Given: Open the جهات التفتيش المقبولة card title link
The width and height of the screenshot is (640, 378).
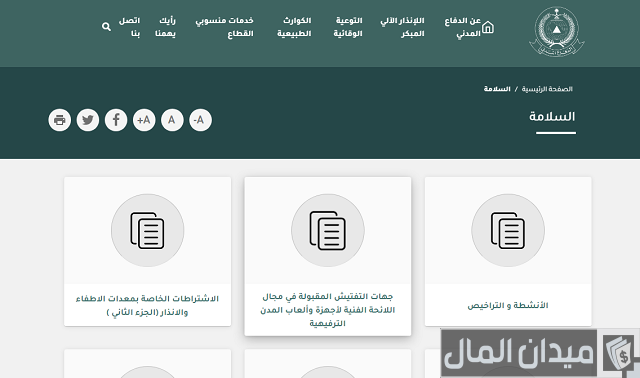Looking at the screenshot, I should 328,309.
